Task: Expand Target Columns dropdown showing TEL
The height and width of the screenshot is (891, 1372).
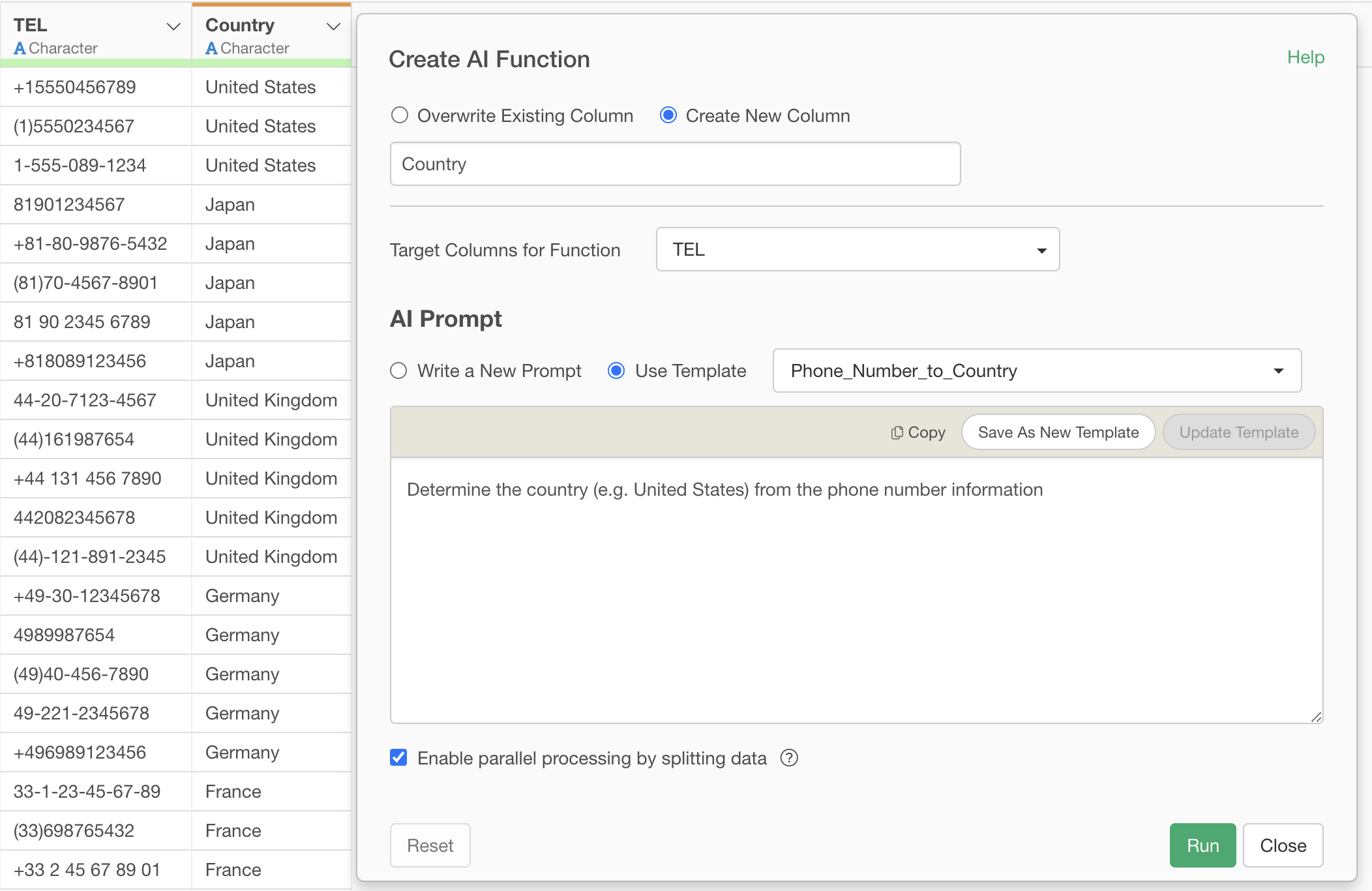Action: pyautogui.click(x=857, y=250)
